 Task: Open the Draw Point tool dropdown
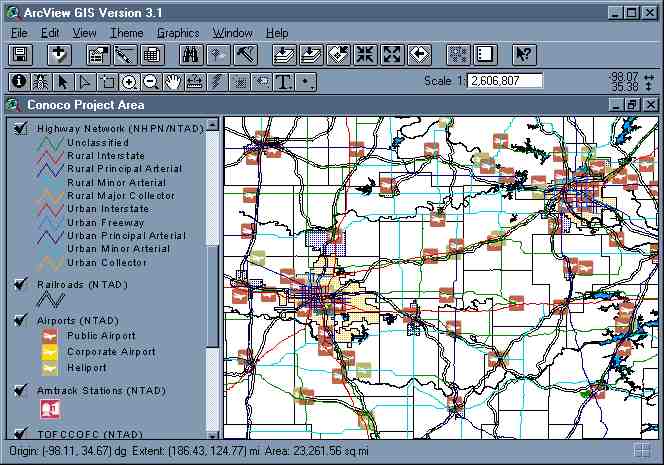click(305, 82)
